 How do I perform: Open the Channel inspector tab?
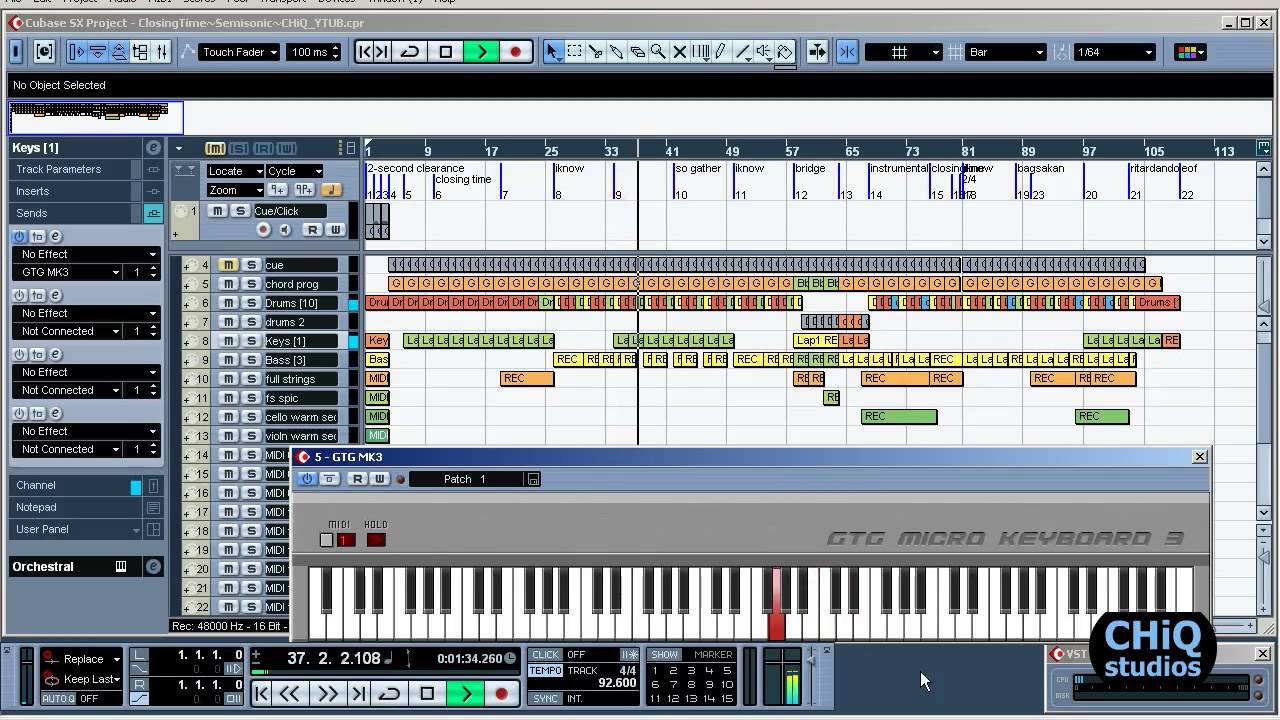70,485
